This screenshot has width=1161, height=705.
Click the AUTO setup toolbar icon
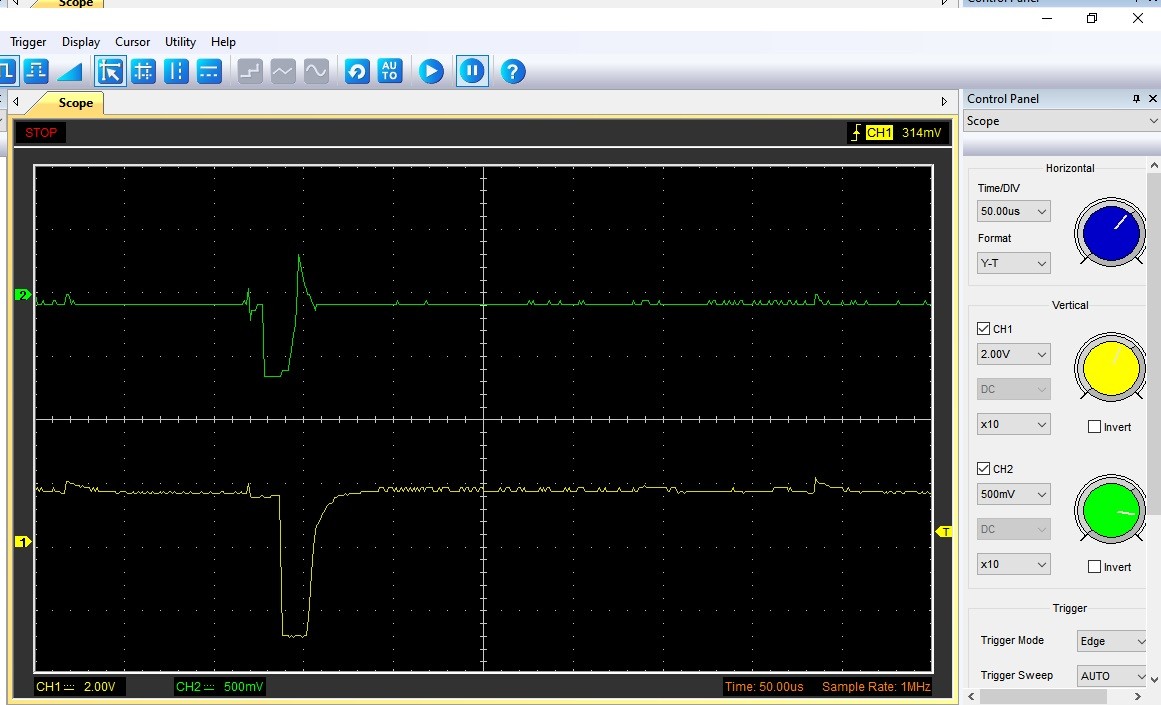coord(389,71)
